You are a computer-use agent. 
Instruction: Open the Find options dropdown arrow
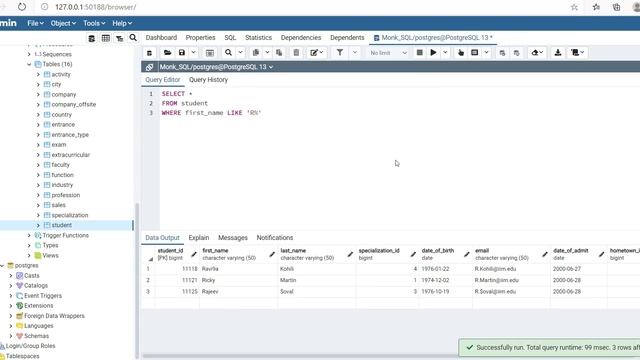point(240,53)
